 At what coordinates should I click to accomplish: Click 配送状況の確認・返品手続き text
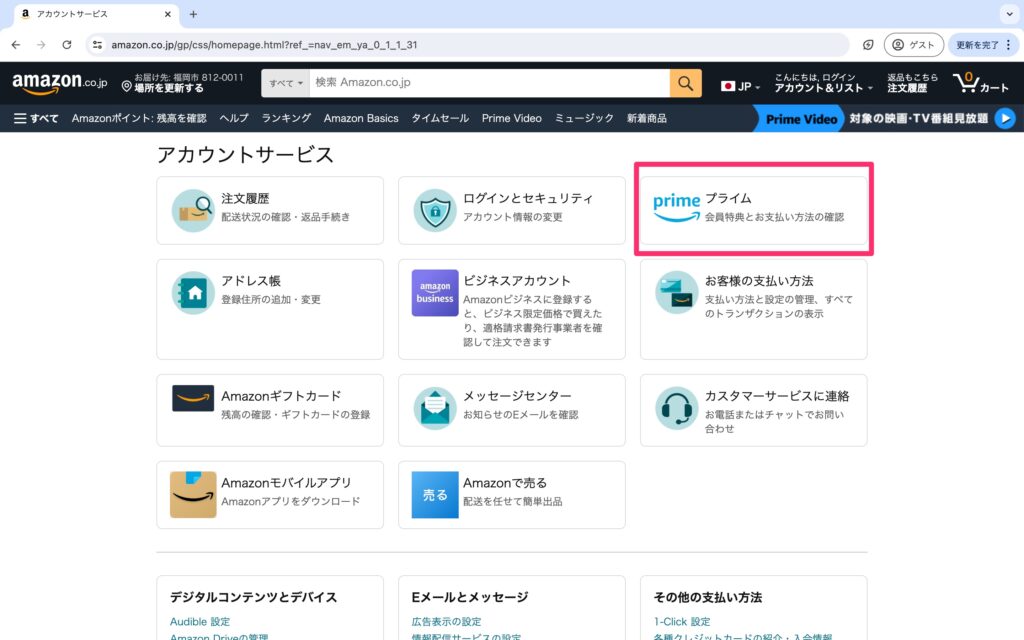[x=285, y=217]
